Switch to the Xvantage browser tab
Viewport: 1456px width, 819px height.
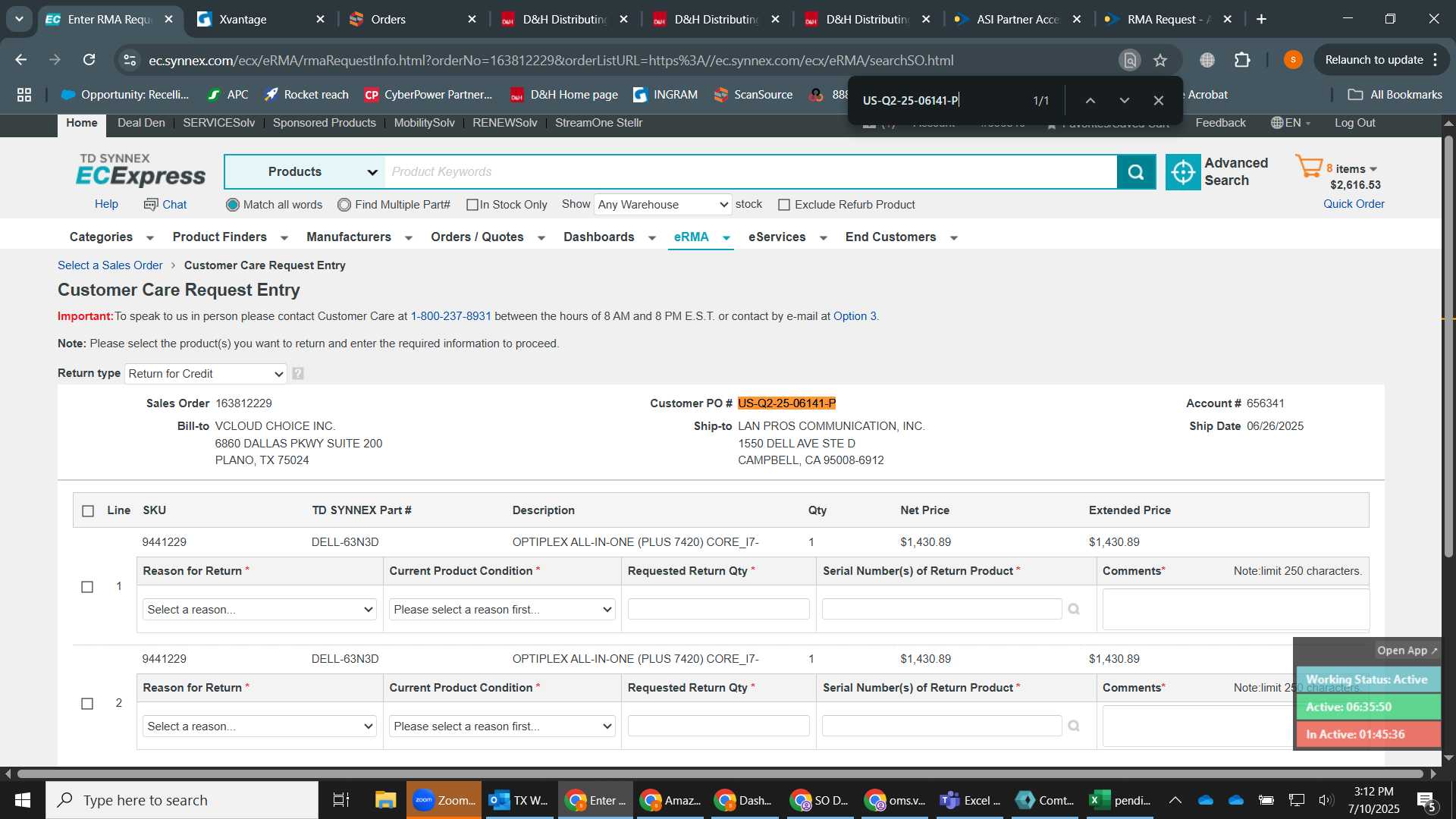[260, 19]
